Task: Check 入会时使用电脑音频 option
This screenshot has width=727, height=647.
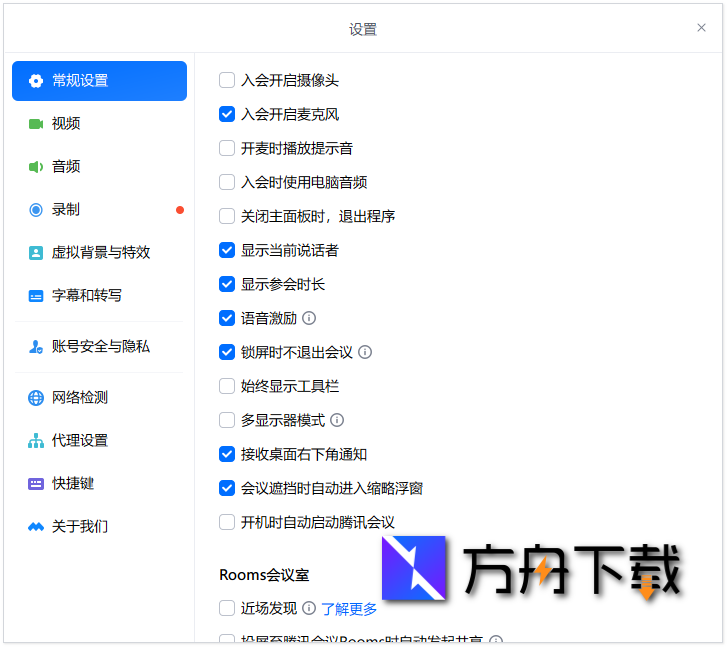Action: tap(227, 182)
